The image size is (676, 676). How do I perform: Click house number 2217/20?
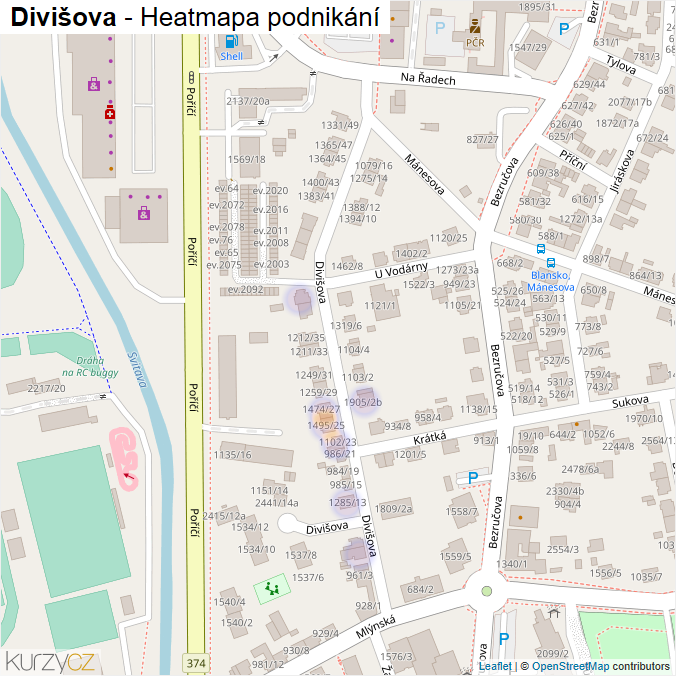tap(47, 388)
